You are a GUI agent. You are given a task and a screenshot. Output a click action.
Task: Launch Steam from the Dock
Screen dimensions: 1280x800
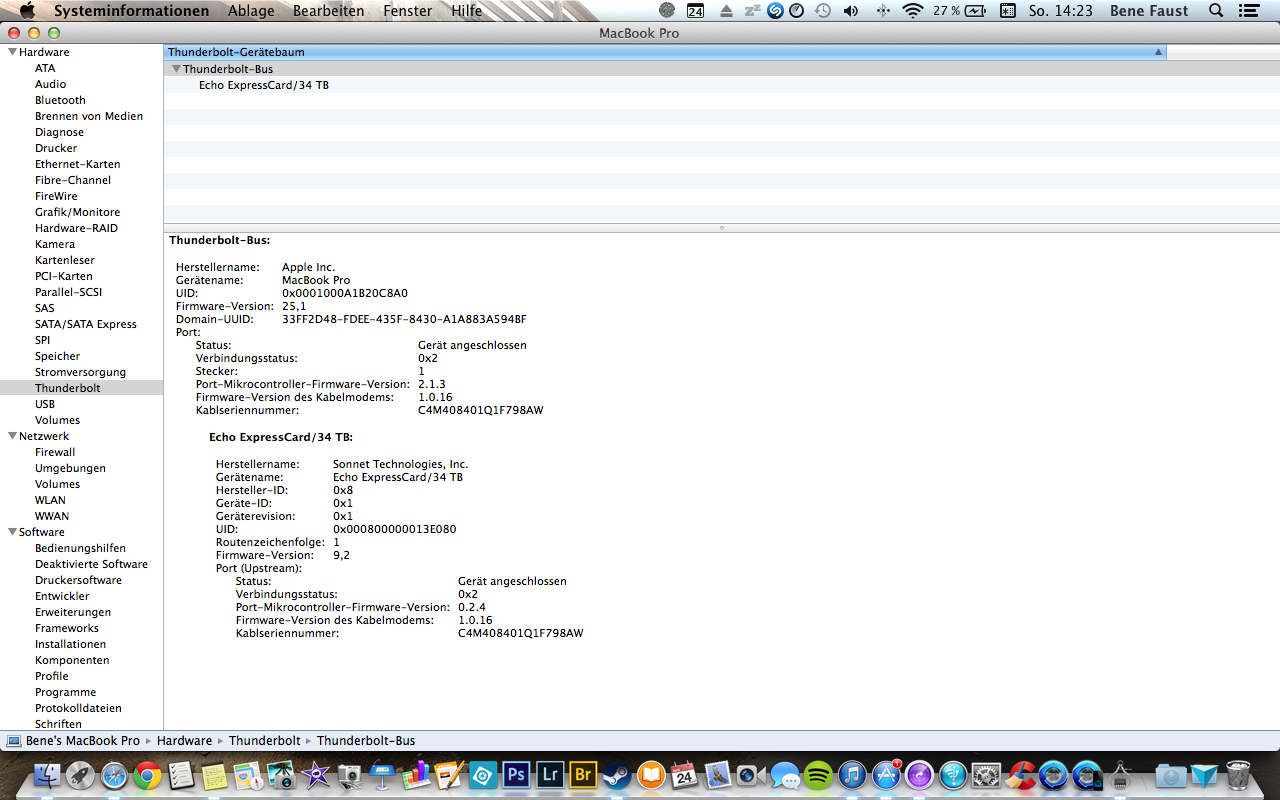(x=617, y=775)
